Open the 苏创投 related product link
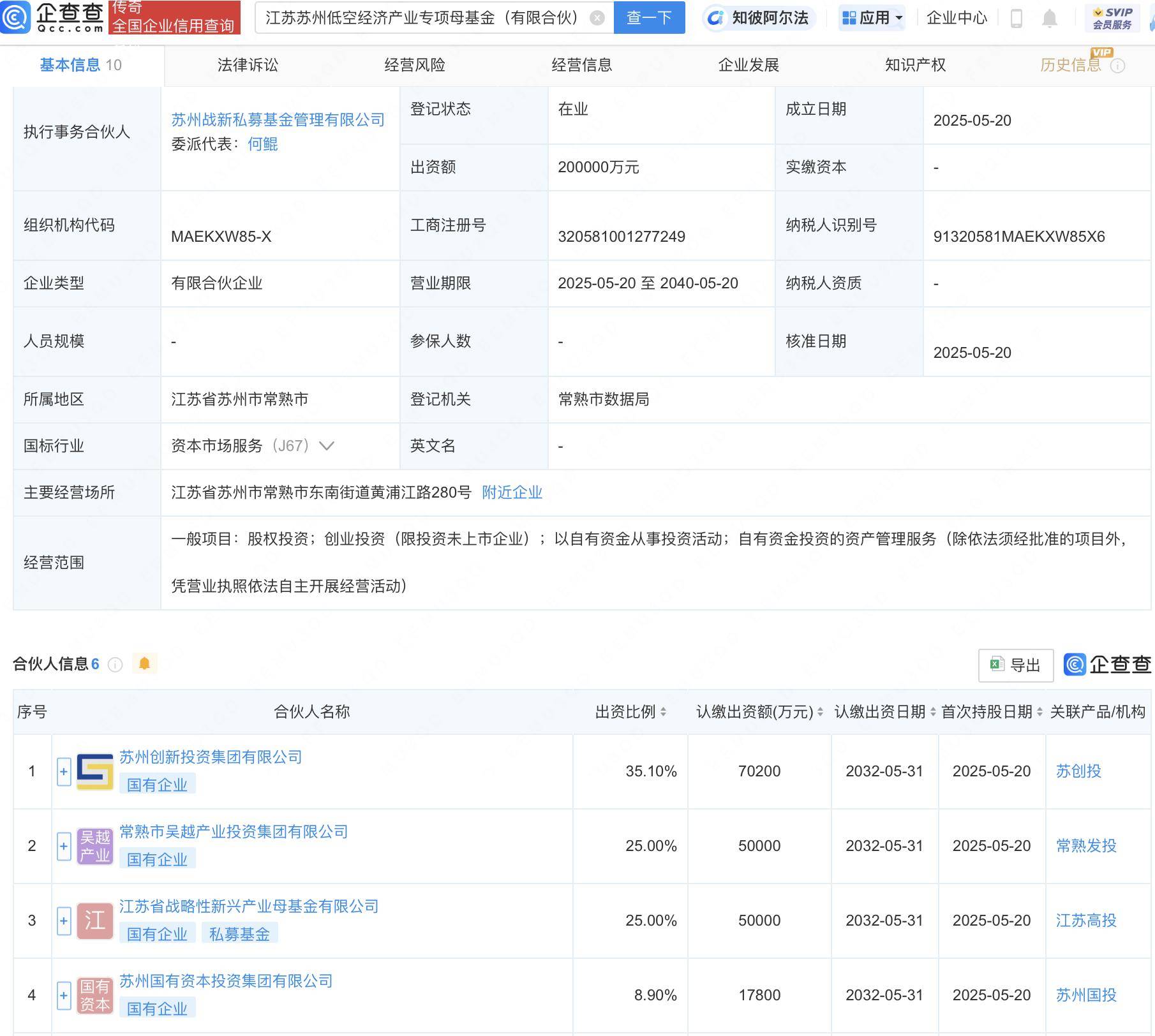 tap(1078, 771)
